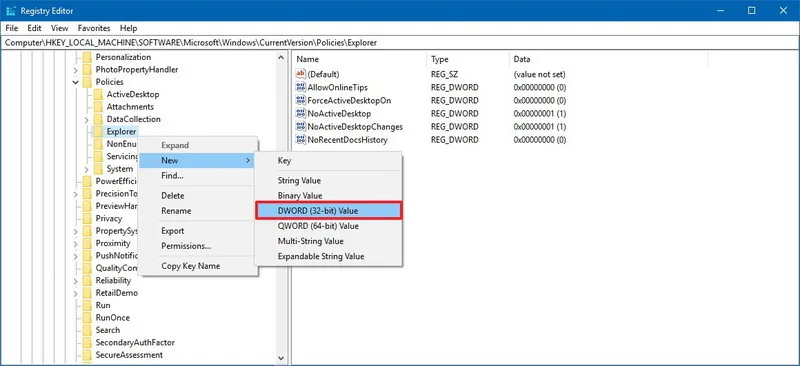Viewport: 800px width, 366px height.
Task: Click the Attachments folder icon
Action: pyautogui.click(x=98, y=107)
